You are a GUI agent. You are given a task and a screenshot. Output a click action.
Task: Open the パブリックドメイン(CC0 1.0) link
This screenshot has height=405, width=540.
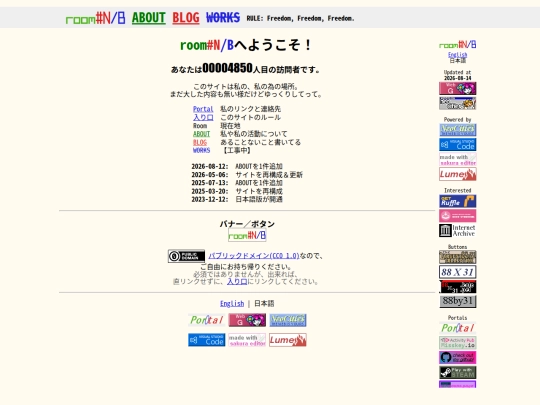click(254, 256)
